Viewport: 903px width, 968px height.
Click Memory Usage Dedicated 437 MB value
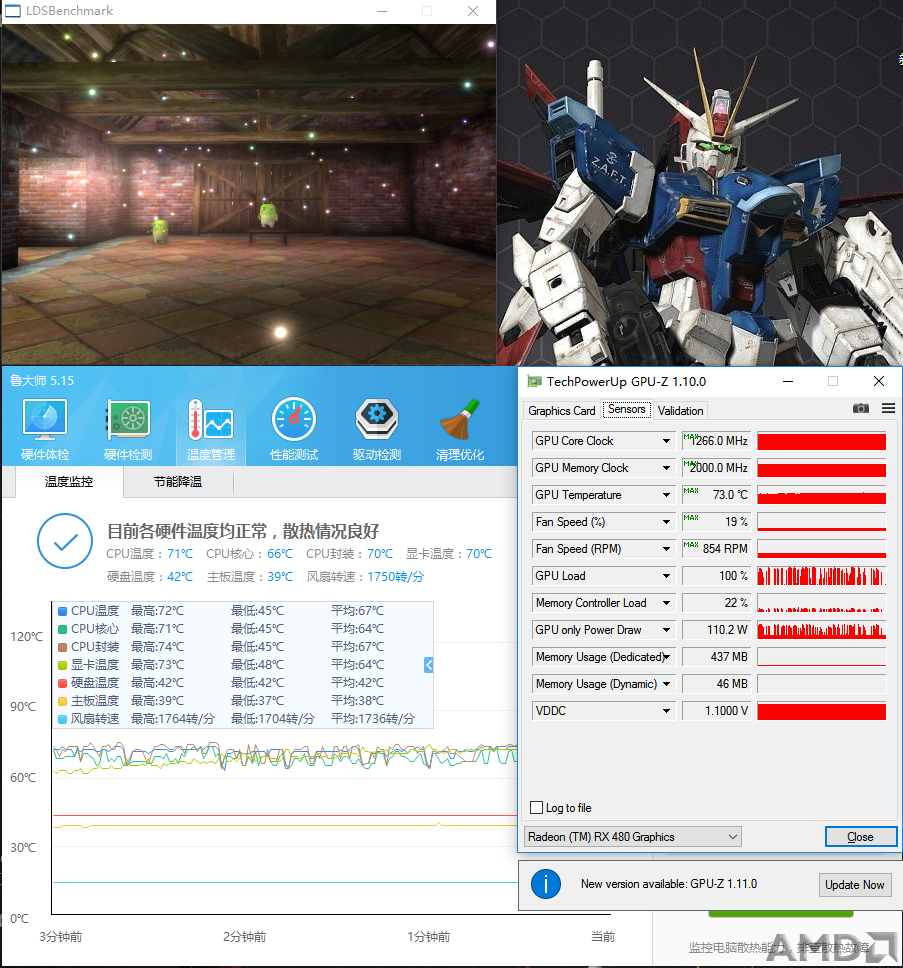point(717,657)
